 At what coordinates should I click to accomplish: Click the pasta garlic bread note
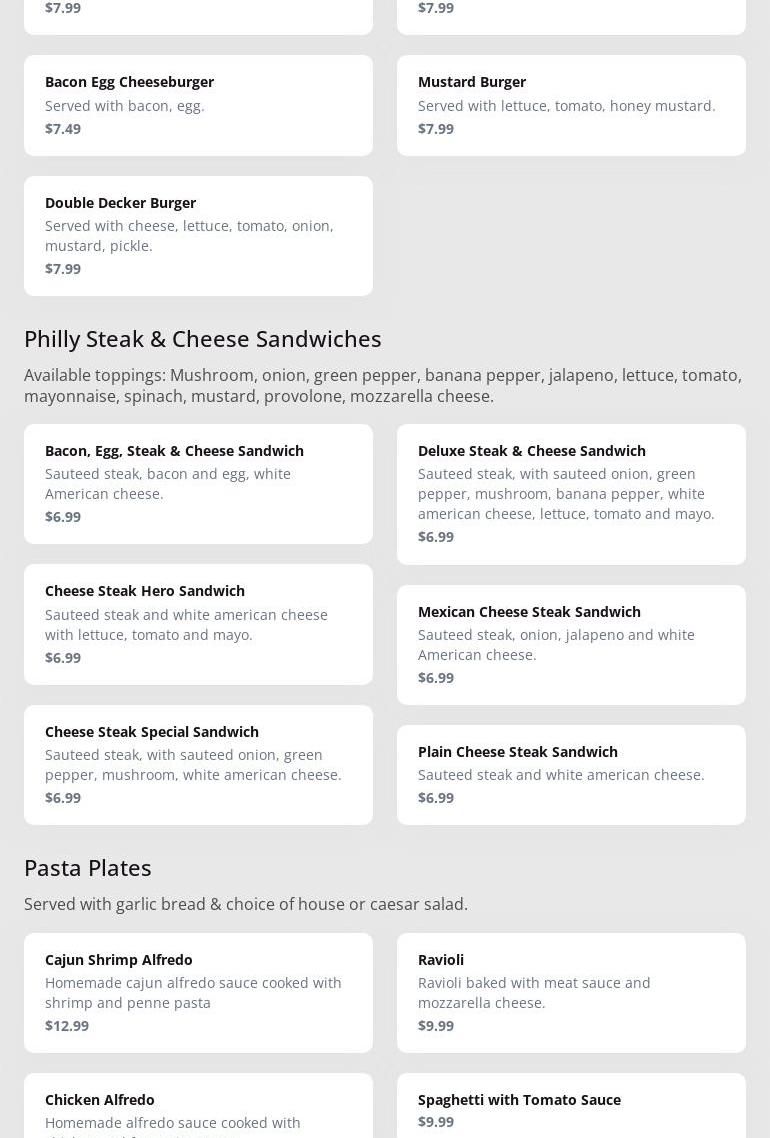tap(246, 904)
